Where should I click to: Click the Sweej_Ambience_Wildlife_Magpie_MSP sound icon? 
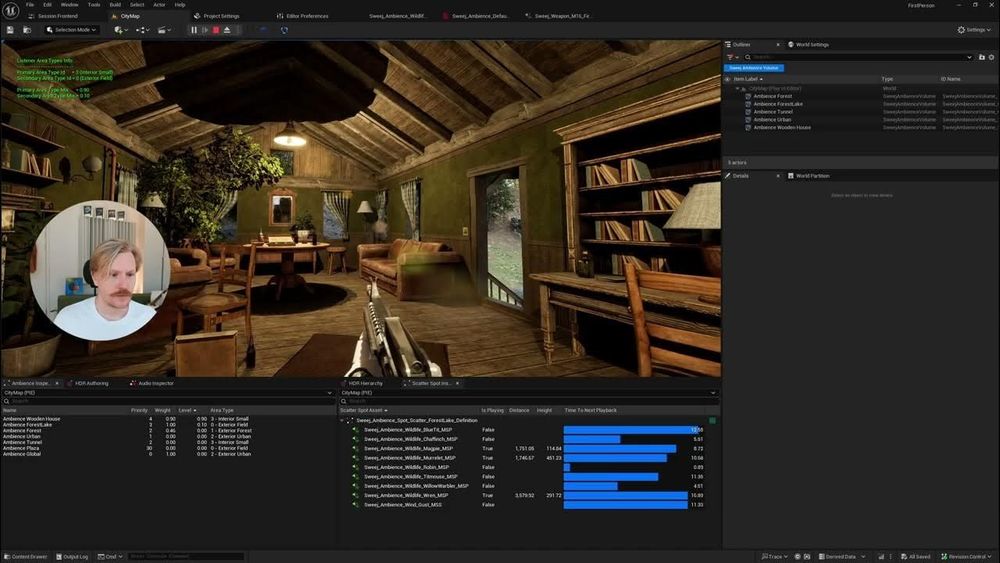coord(356,449)
